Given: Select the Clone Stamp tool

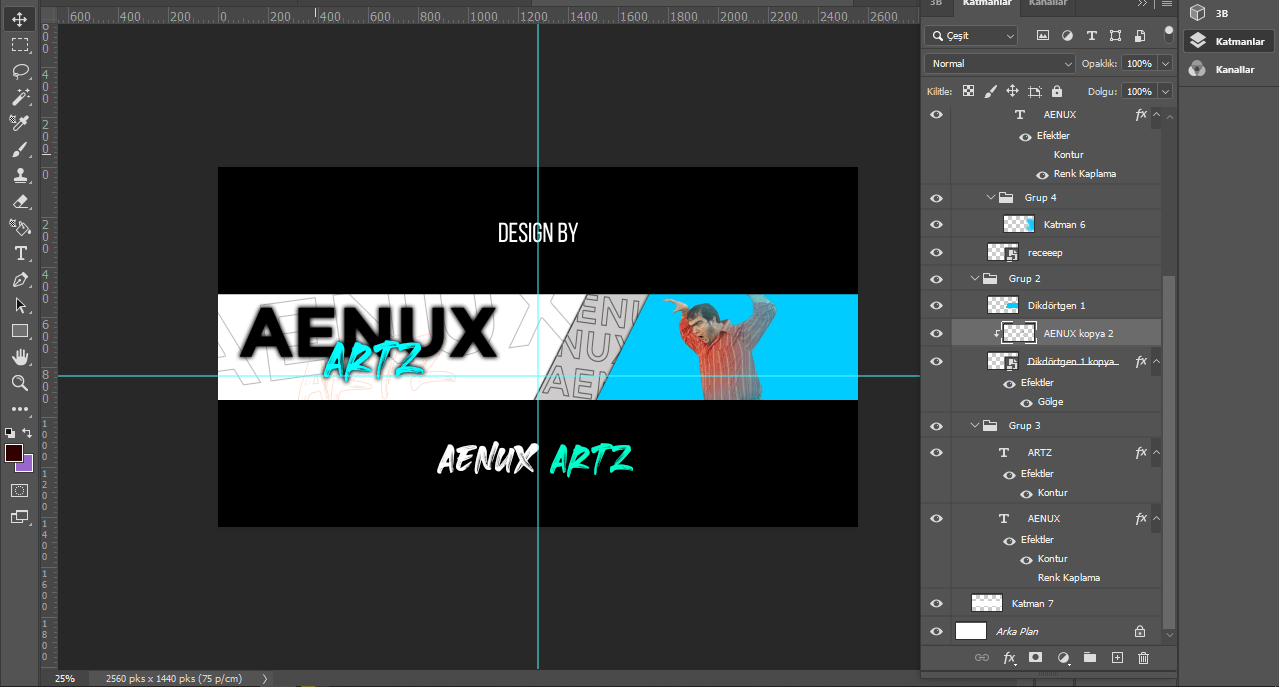Looking at the screenshot, I should (x=20, y=175).
